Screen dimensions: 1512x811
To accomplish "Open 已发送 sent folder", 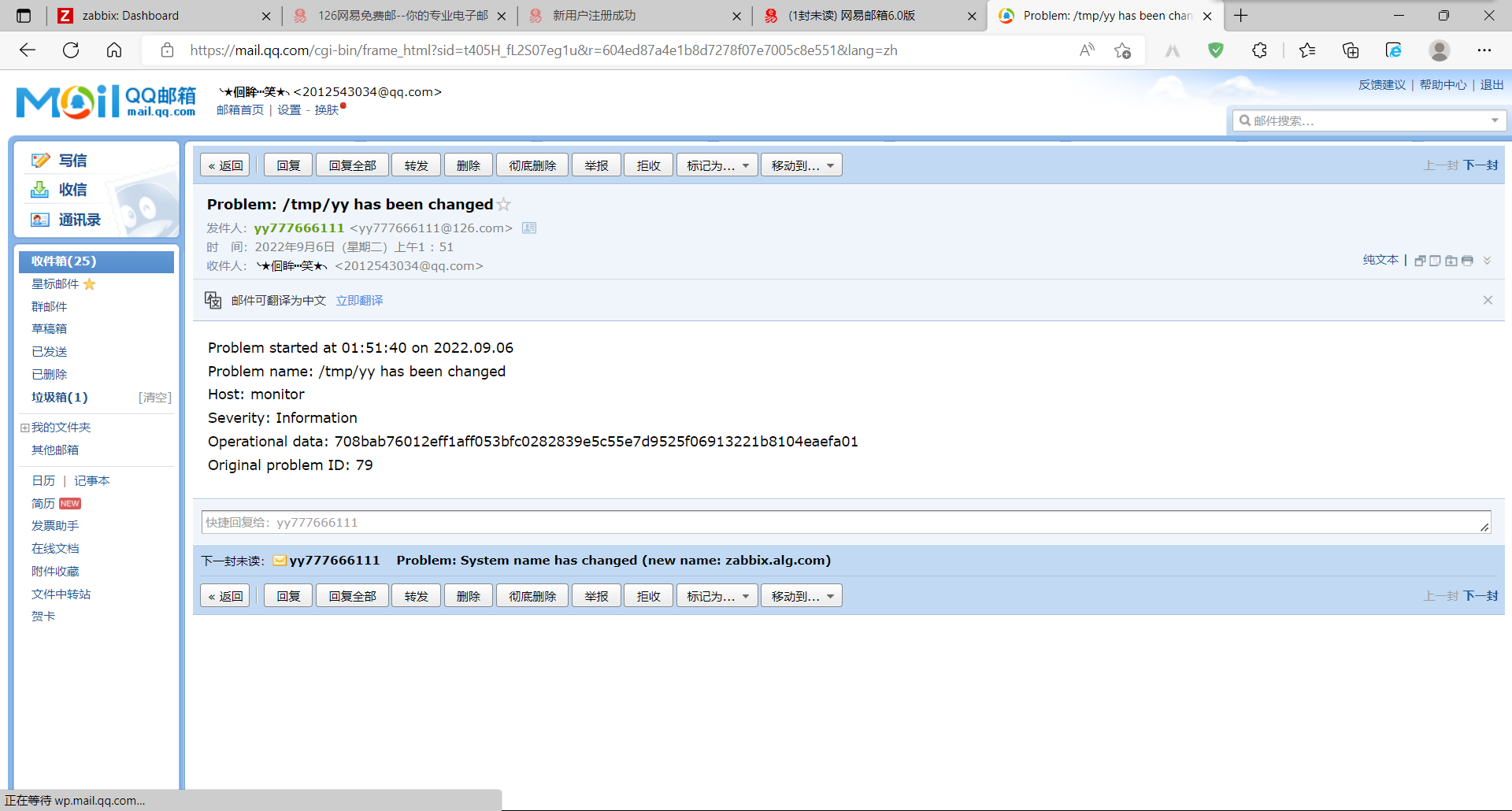I will [x=49, y=352].
